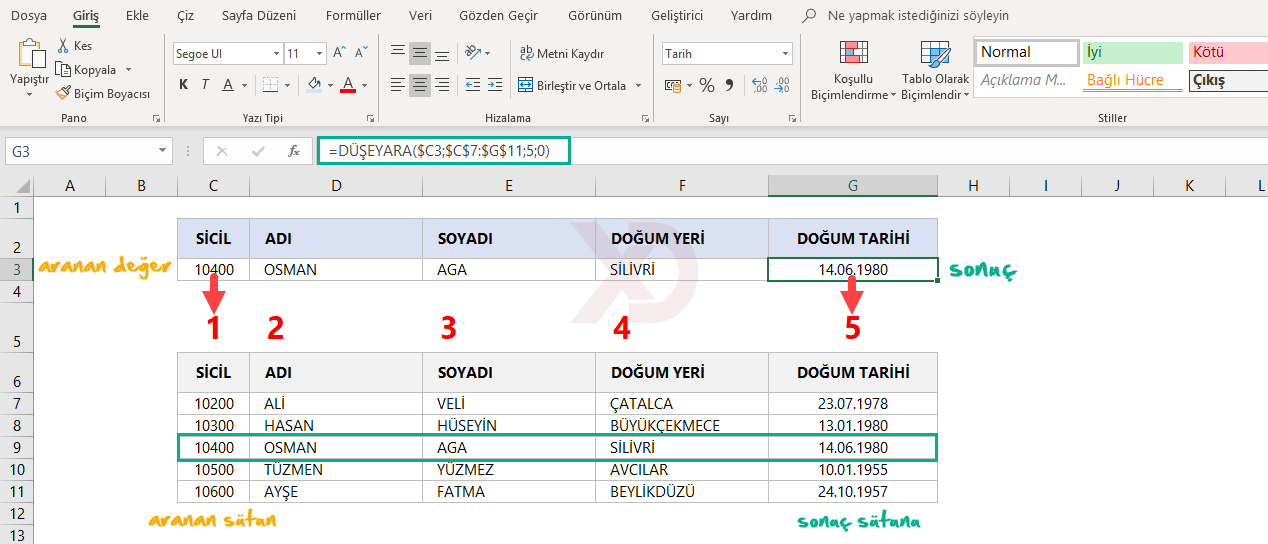Toggle Metni Kaydır wrap text

(x=562, y=54)
